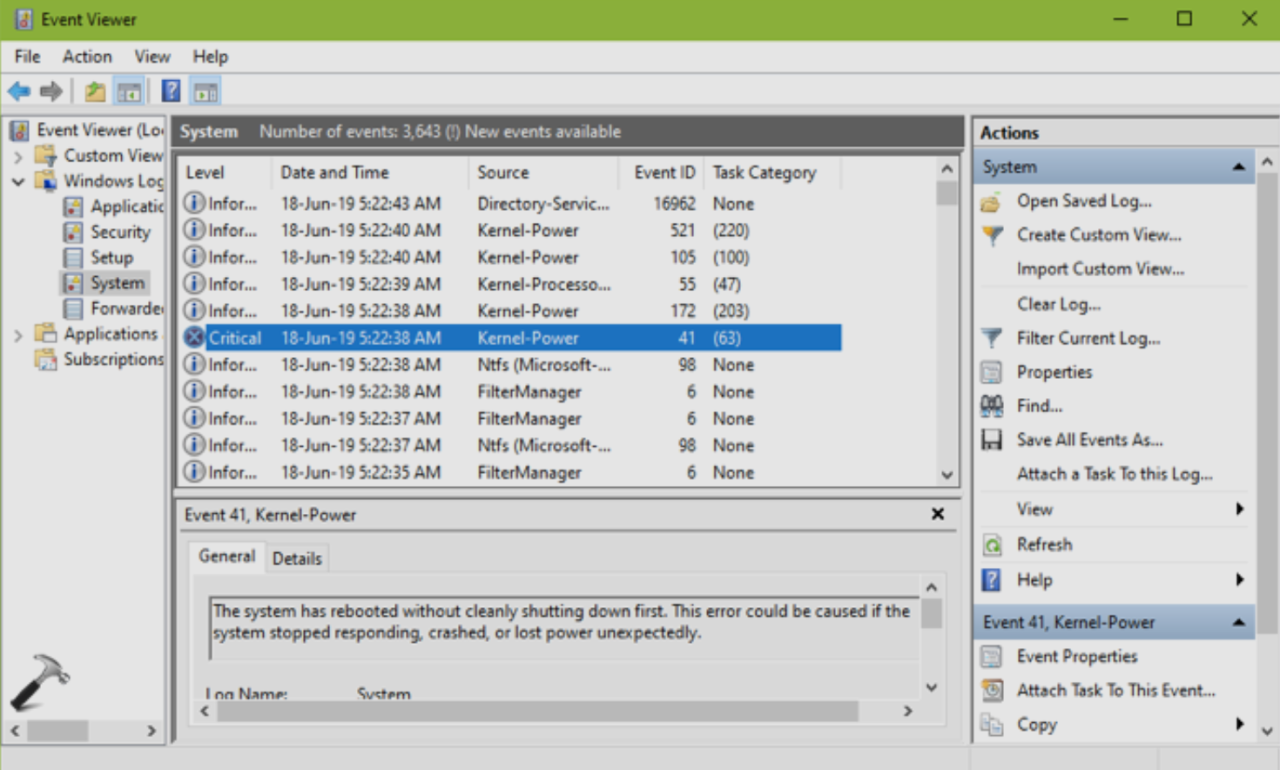The width and height of the screenshot is (1280, 770).
Task: Click Clear Log in Actions pane
Action: [x=1058, y=304]
